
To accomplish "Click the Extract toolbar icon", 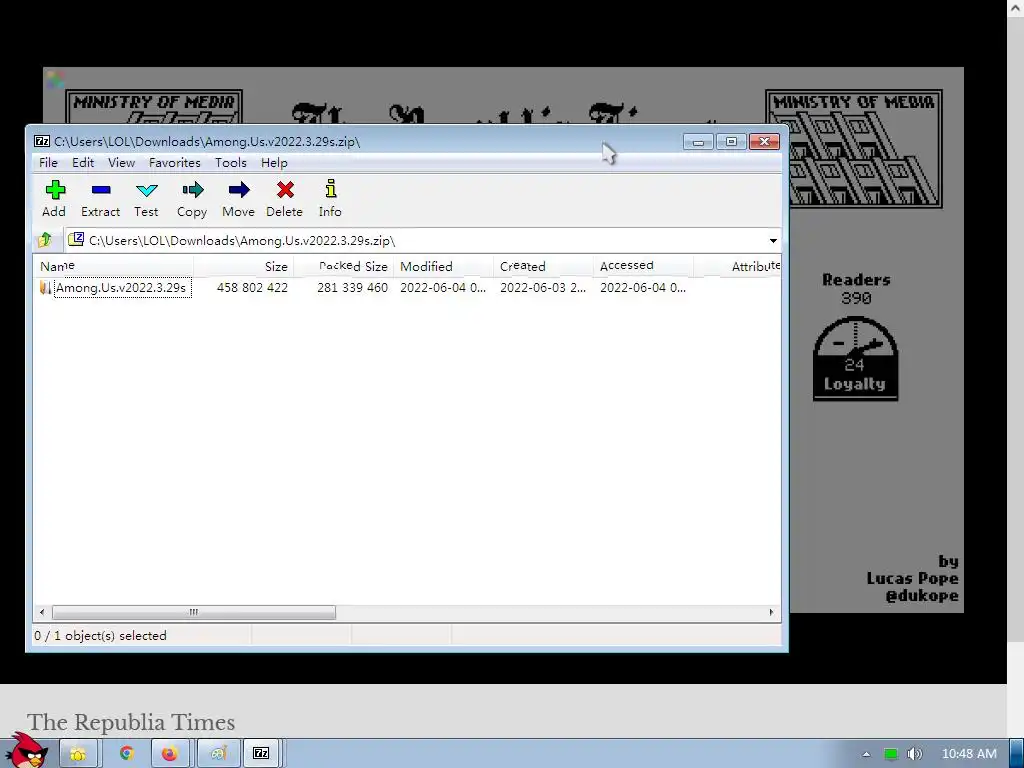I will pos(101,190).
